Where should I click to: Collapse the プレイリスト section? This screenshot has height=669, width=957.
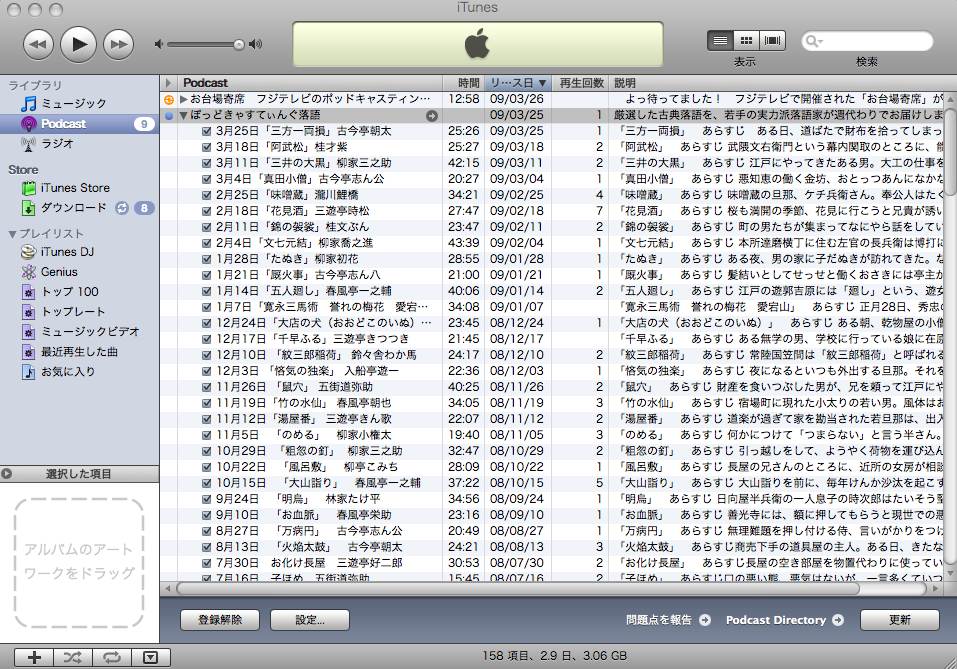pos(12,234)
